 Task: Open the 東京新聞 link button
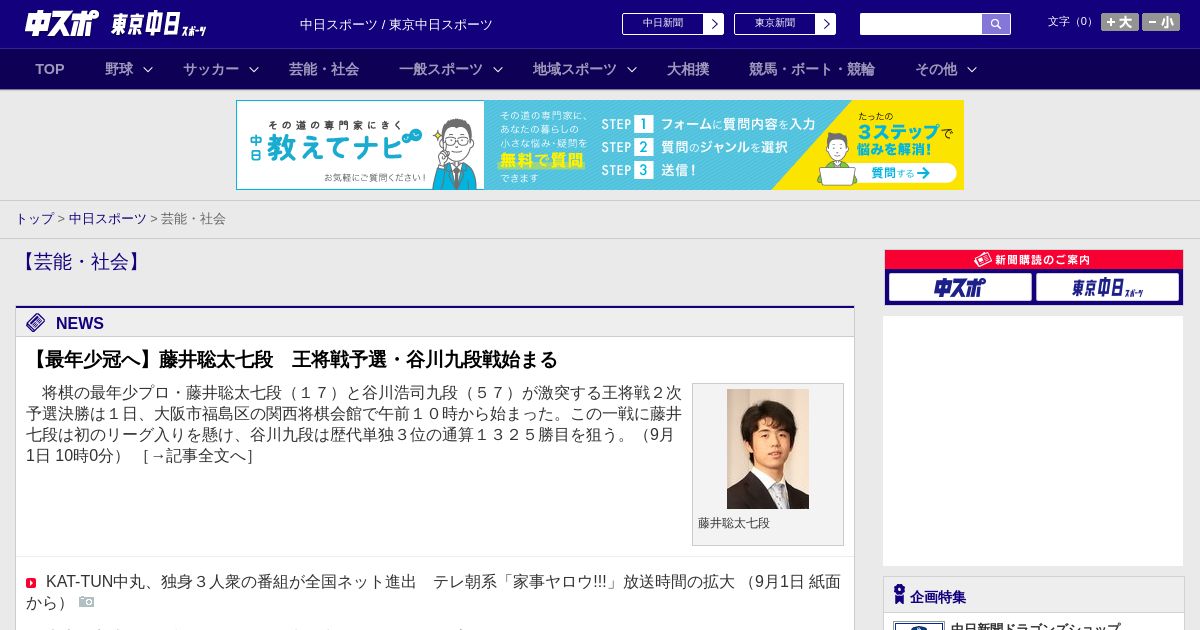click(x=775, y=24)
